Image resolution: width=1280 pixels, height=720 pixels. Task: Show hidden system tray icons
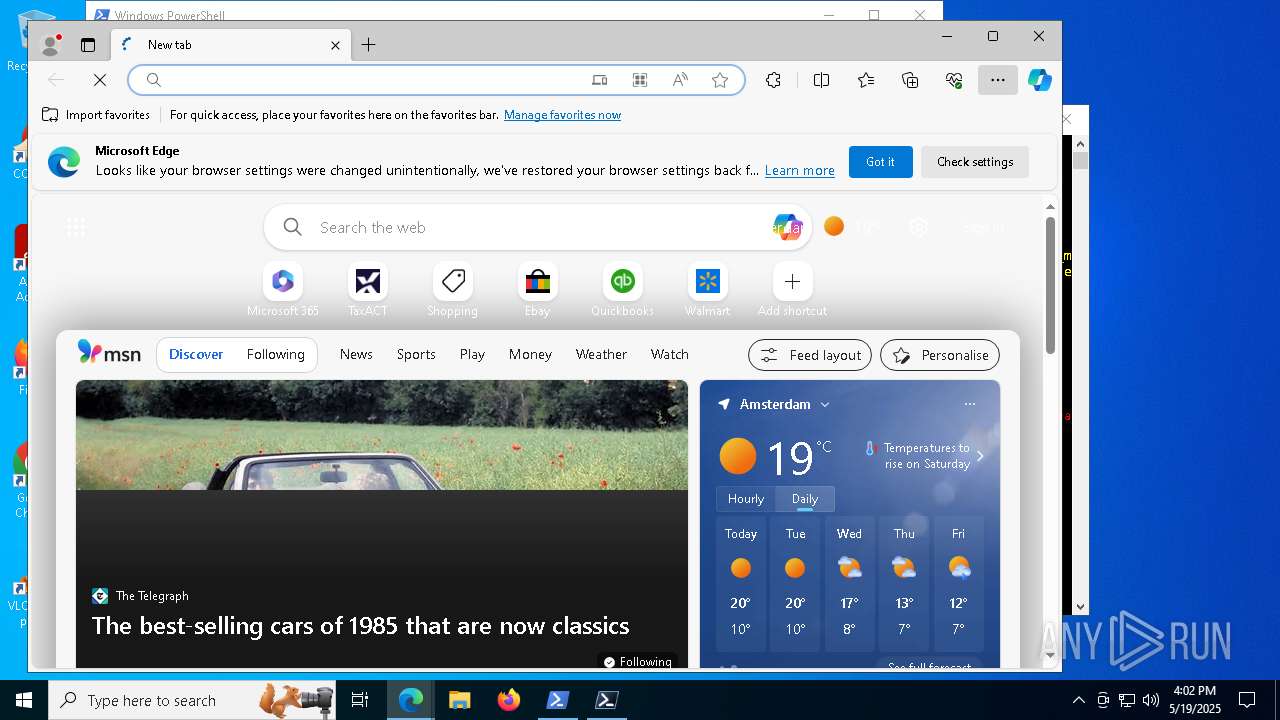(x=1078, y=700)
